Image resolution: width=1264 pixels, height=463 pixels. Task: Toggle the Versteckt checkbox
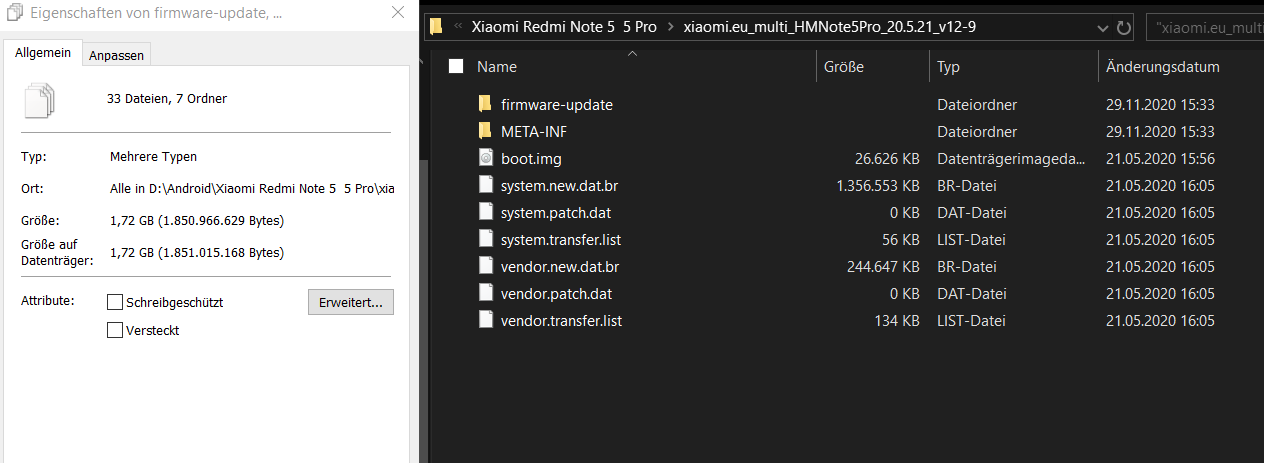click(115, 330)
